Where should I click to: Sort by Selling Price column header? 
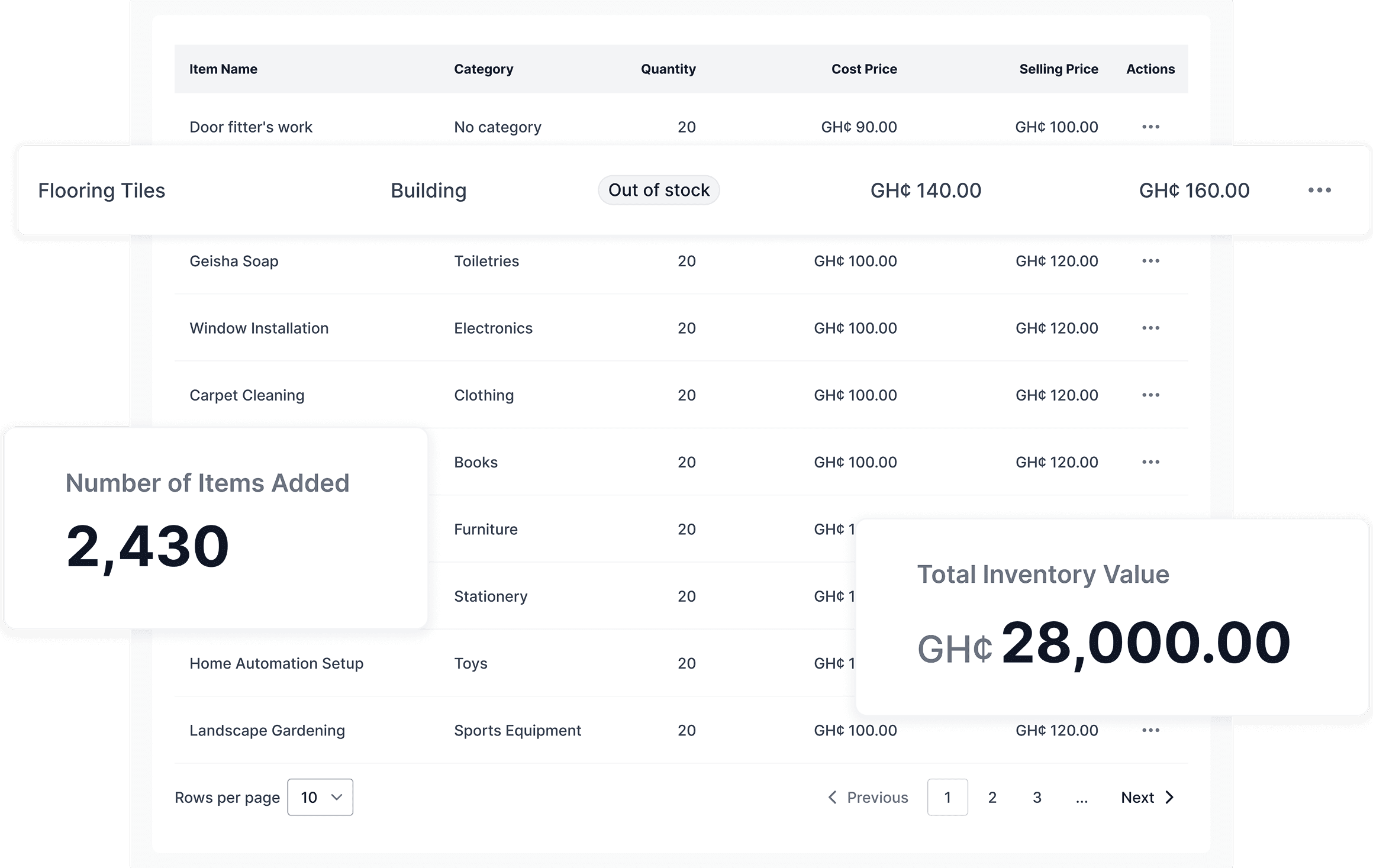(x=1058, y=69)
